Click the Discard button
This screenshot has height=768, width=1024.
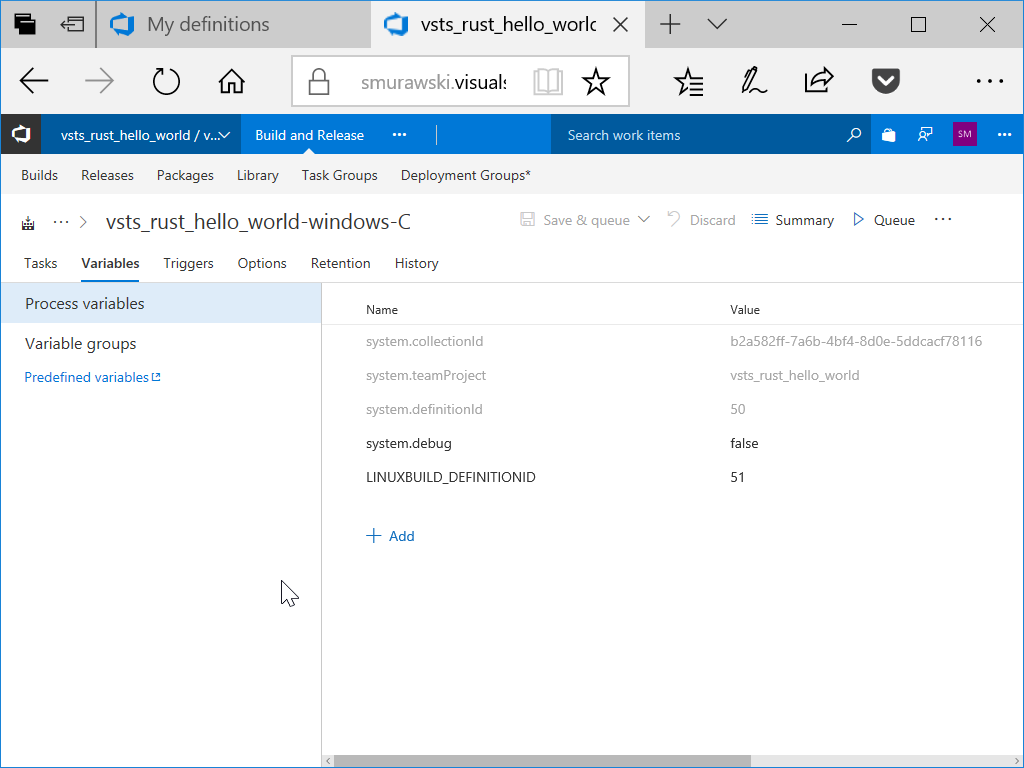coord(701,220)
